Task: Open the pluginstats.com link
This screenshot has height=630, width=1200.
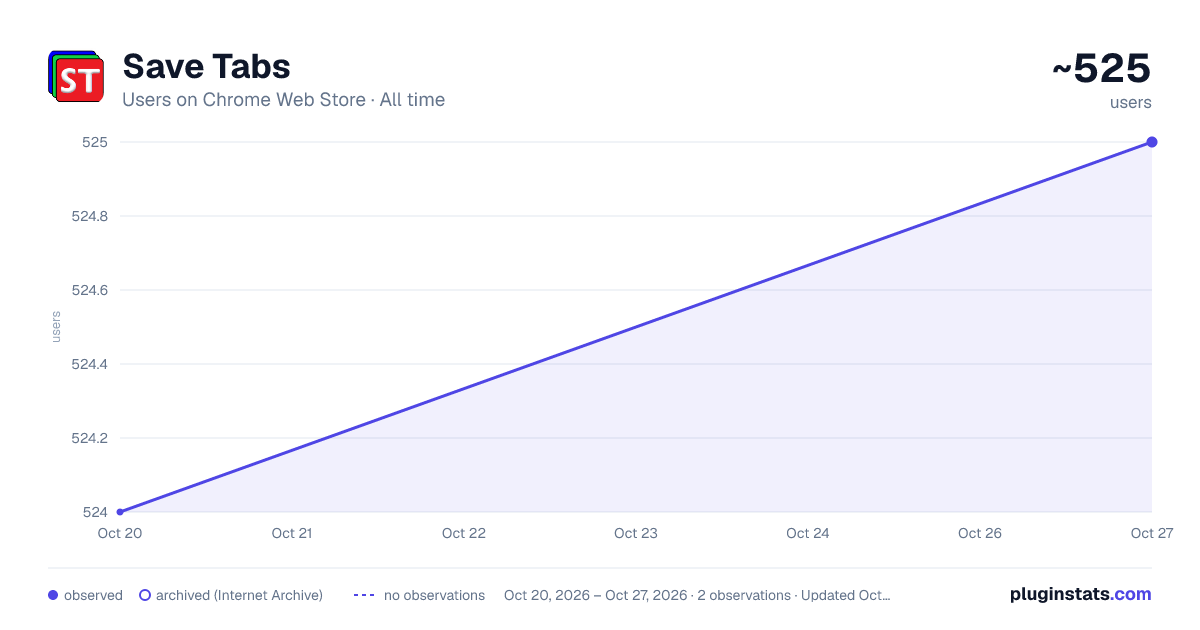Action: 1081,594
